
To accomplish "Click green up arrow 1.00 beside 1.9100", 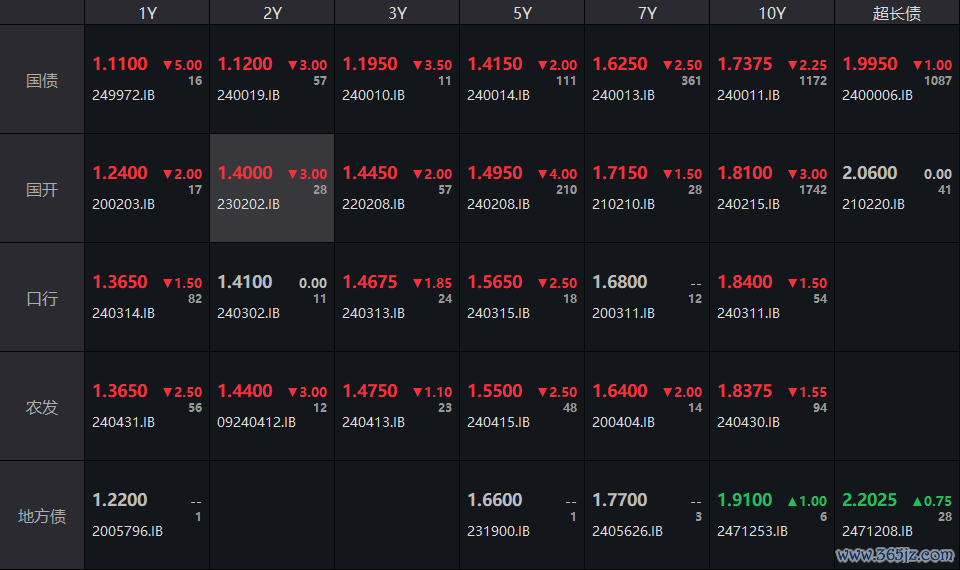I will point(806,501).
